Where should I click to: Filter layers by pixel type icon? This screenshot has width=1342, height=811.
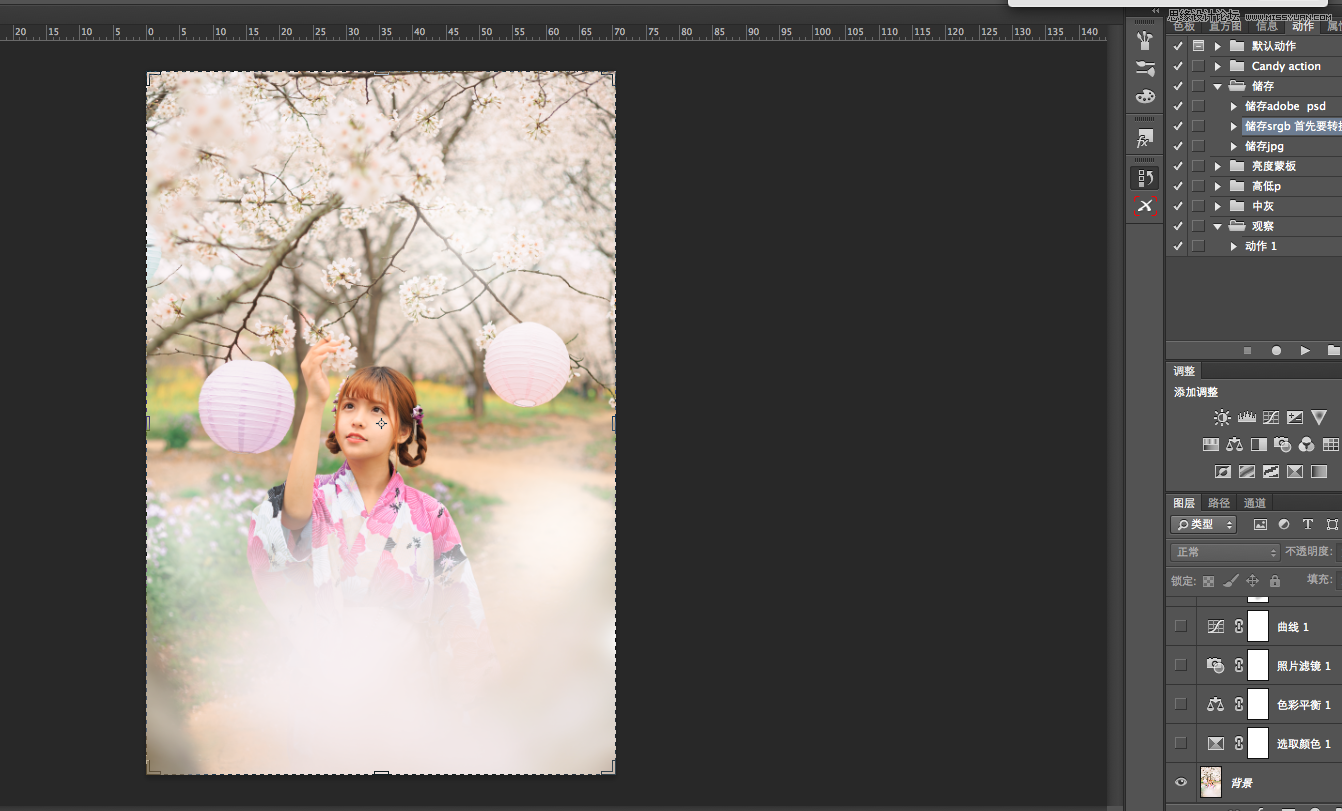1260,525
